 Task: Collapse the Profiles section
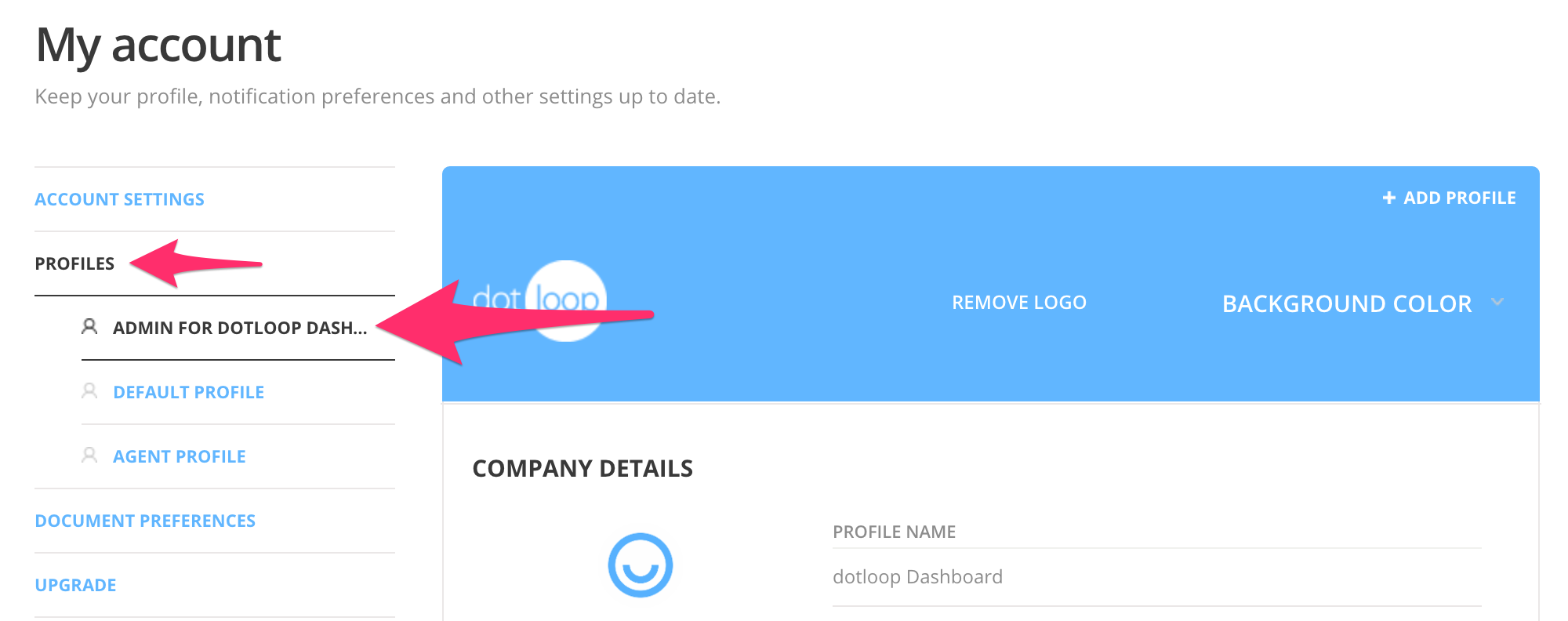coord(75,263)
